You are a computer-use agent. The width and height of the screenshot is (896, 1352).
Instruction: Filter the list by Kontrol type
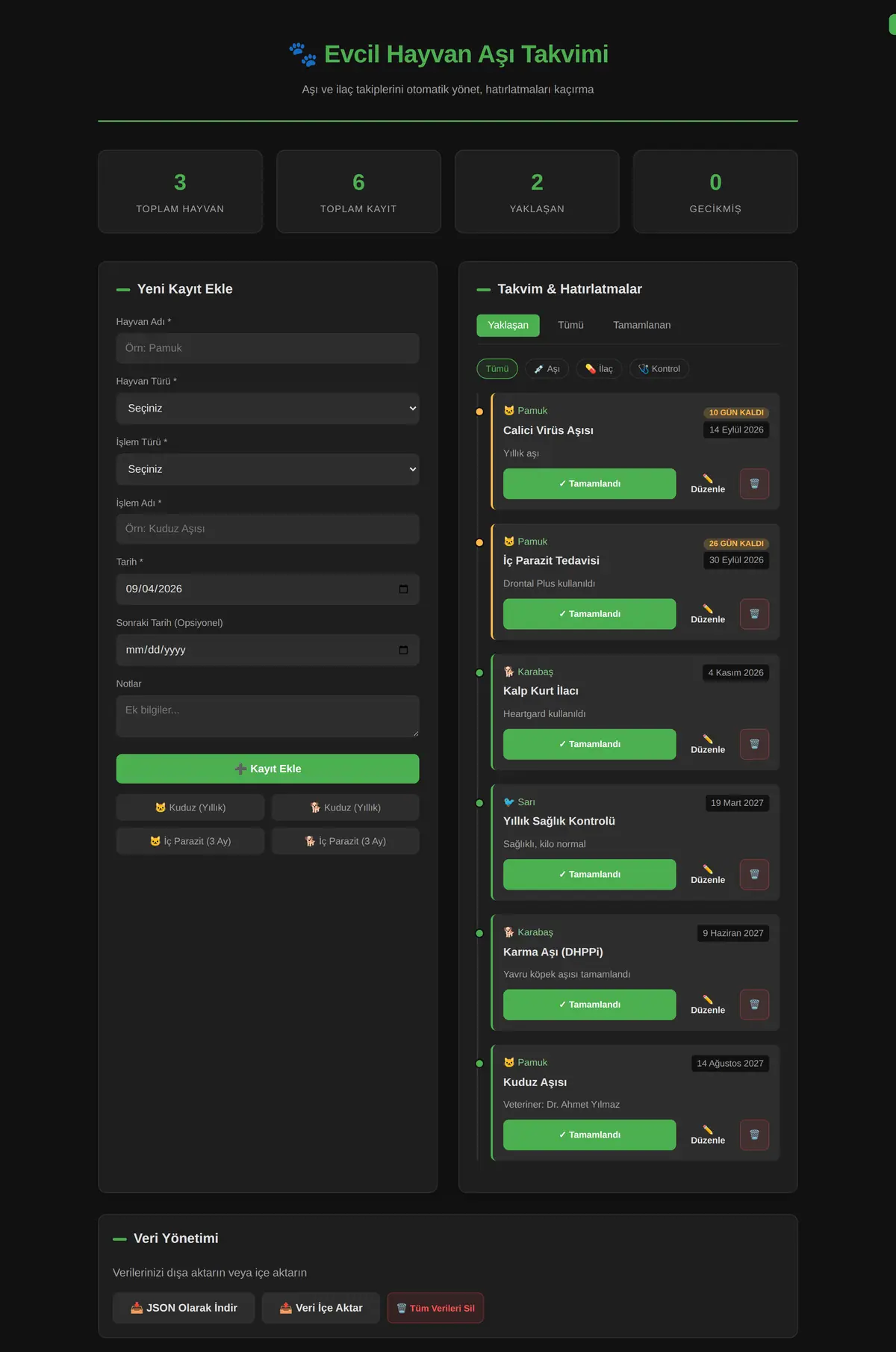click(659, 369)
